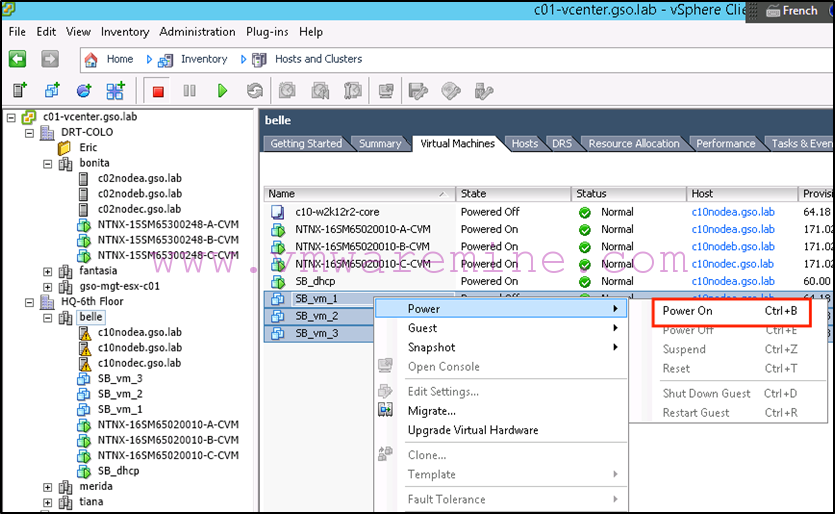Viewport: 835px width, 514px height.
Task: Click the gray Forward navigation arrow
Action: (50, 59)
